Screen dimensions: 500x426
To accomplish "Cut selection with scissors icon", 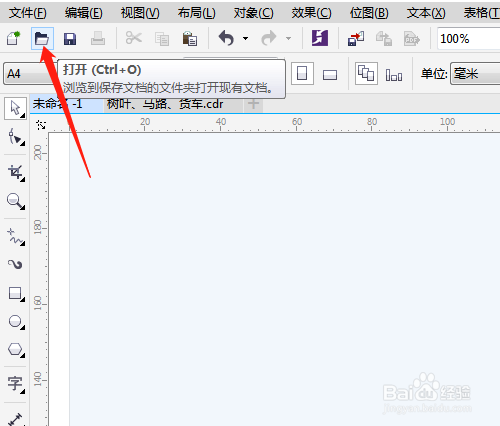I will [x=134, y=38].
